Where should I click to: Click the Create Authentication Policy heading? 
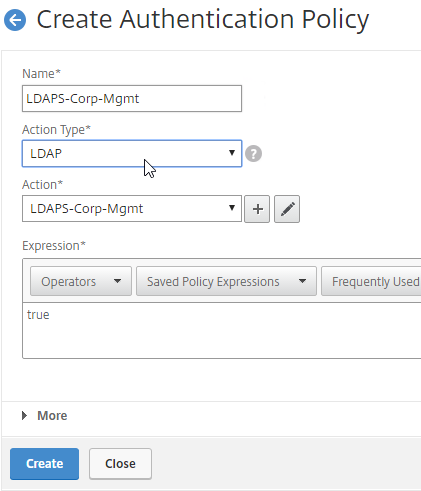click(203, 19)
